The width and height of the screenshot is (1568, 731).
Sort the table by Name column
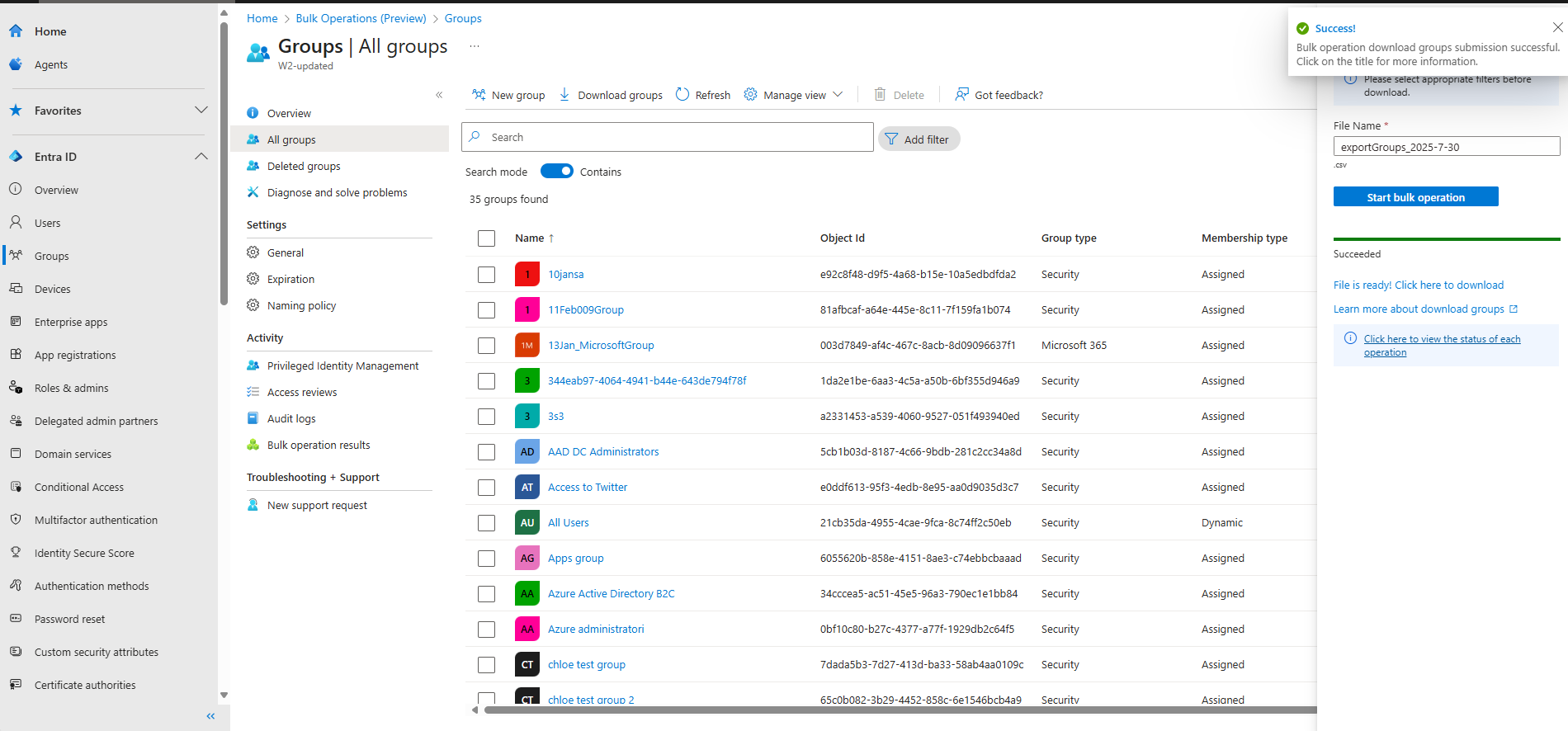[535, 238]
